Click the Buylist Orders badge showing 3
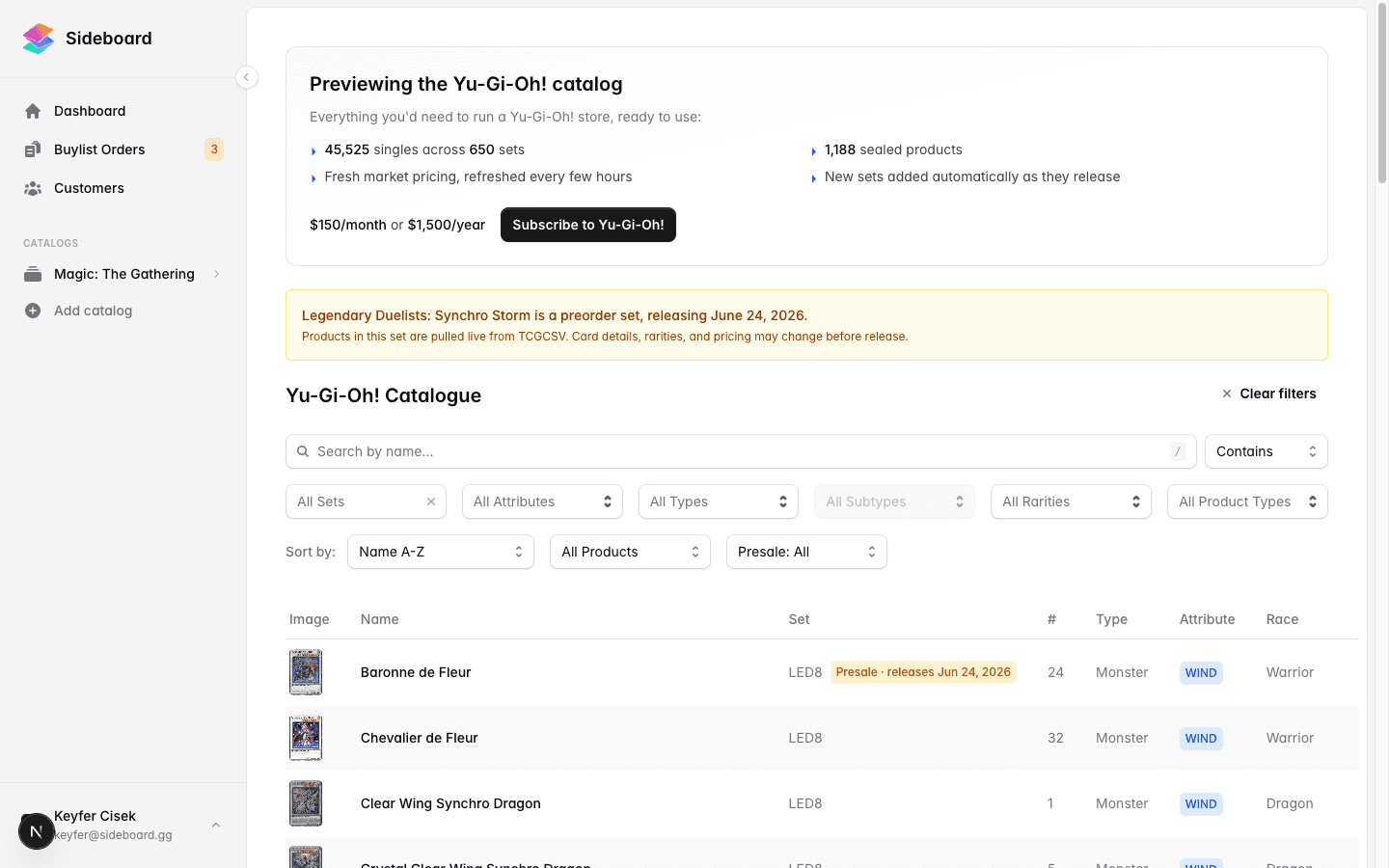1389x868 pixels. 214,149
